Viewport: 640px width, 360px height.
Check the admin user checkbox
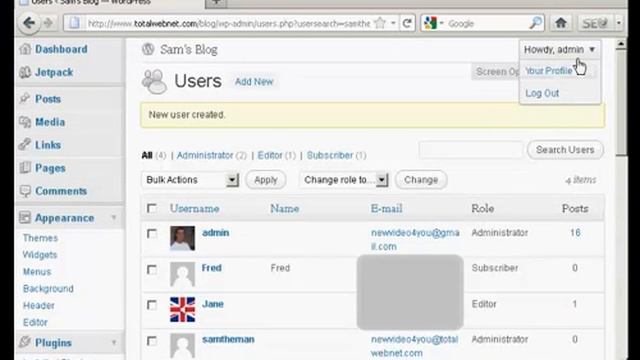click(152, 233)
